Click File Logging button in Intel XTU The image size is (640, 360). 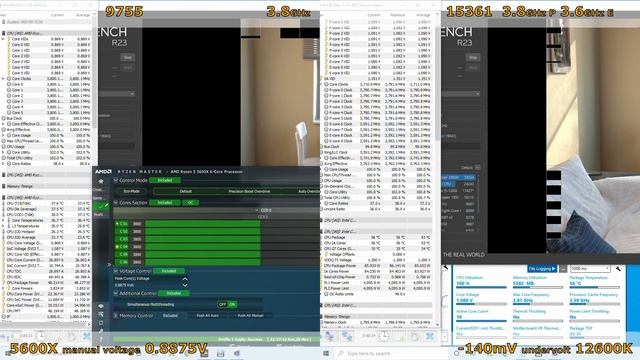542,269
